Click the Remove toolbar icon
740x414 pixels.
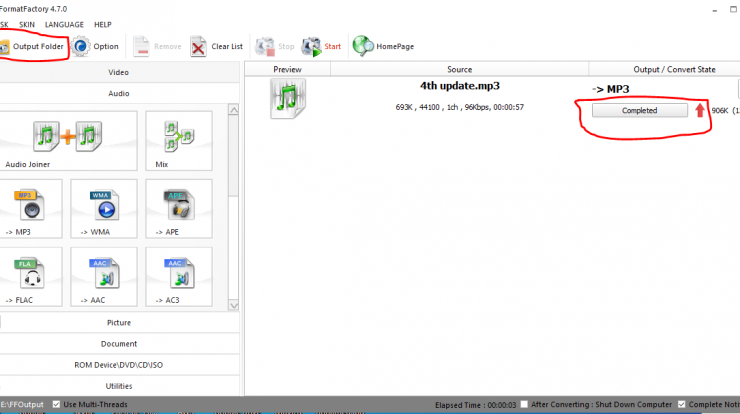[x=141, y=46]
